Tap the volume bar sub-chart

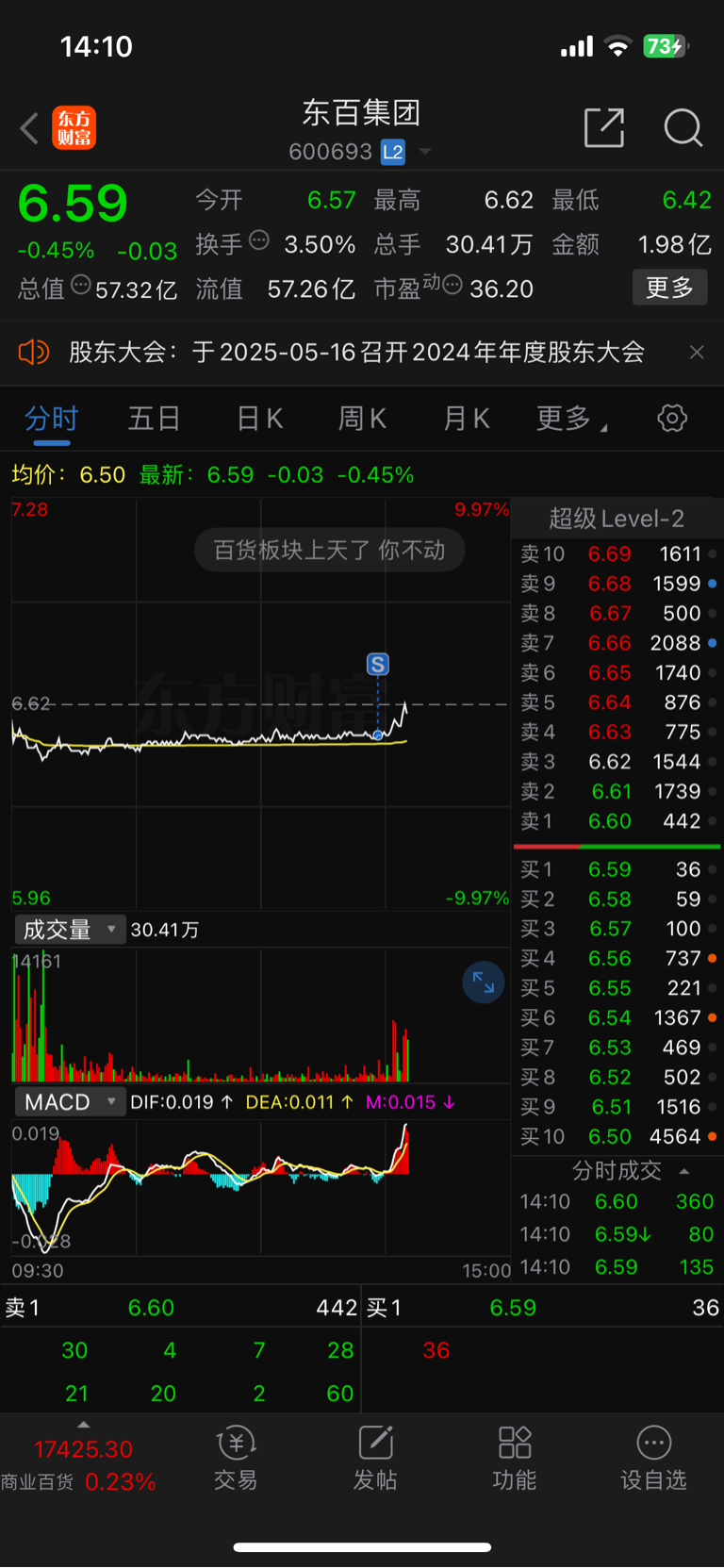click(260, 1014)
